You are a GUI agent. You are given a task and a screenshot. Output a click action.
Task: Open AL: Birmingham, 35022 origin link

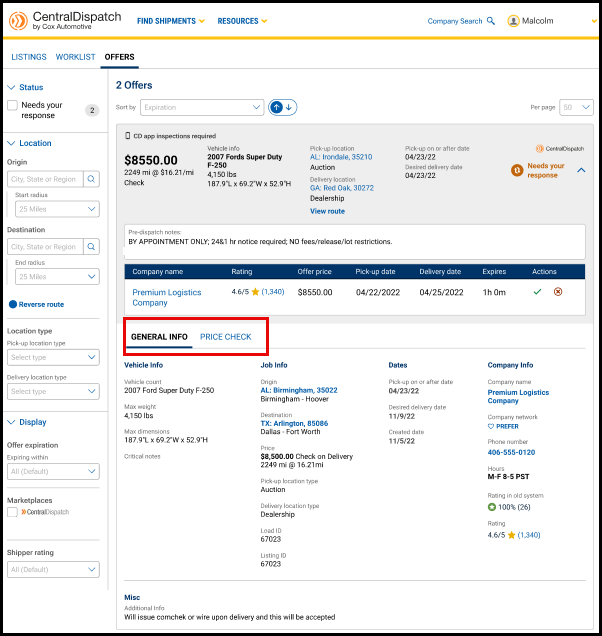[299, 390]
